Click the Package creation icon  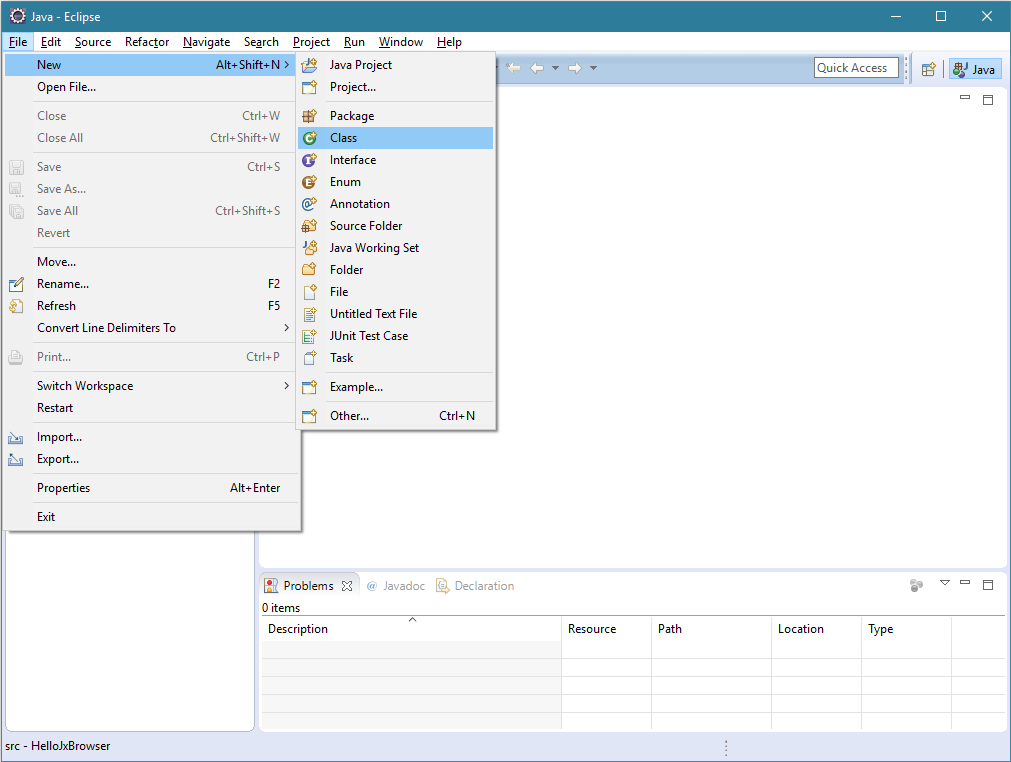(x=309, y=115)
